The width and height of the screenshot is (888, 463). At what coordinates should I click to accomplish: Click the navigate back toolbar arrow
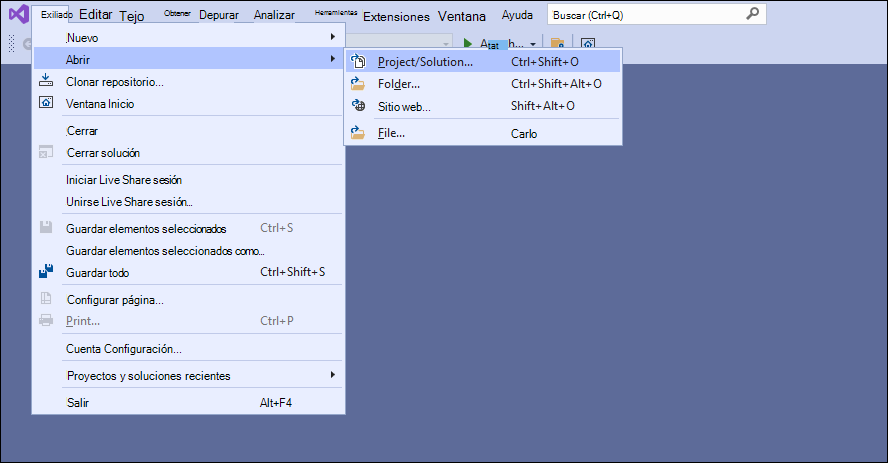coord(27,43)
